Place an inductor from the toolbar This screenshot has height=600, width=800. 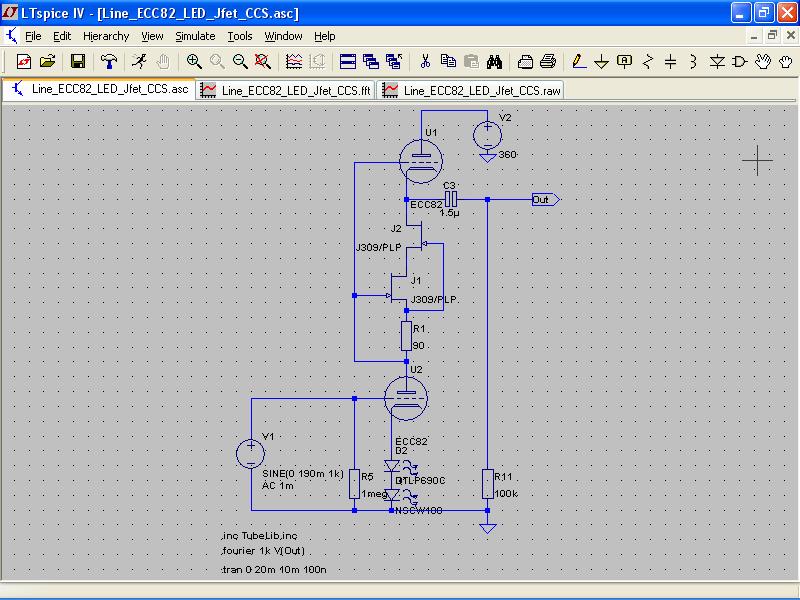tap(693, 62)
